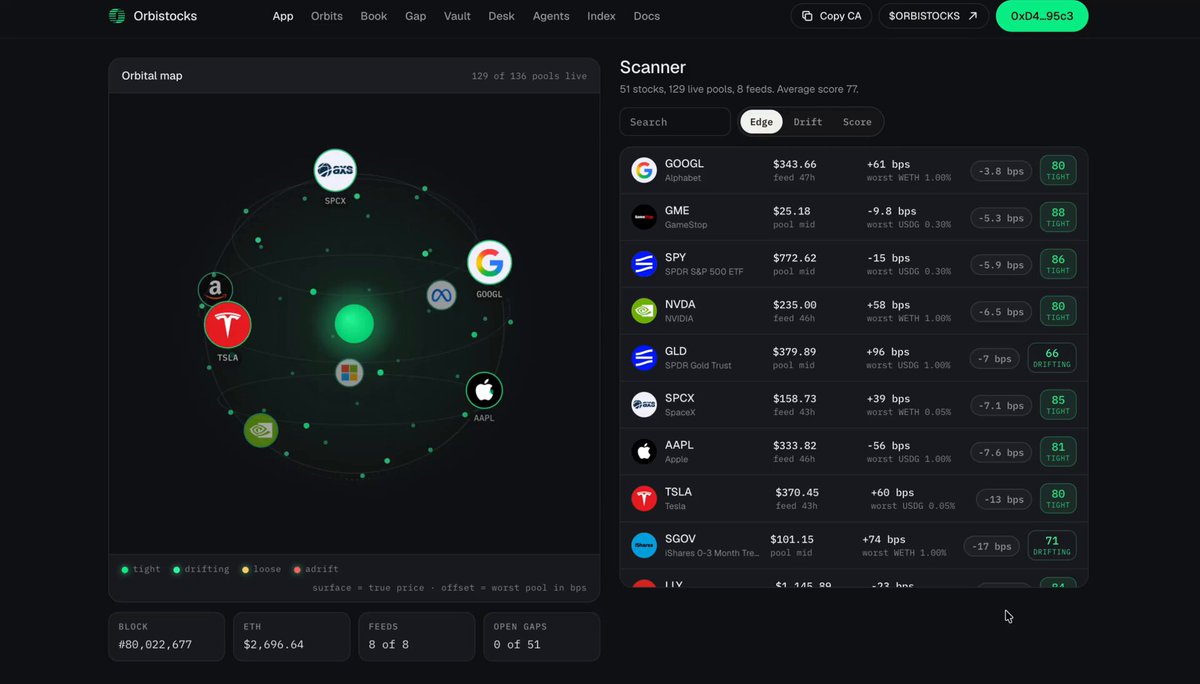Click the OPEN GAPS 0 of 51 card

click(x=542, y=637)
